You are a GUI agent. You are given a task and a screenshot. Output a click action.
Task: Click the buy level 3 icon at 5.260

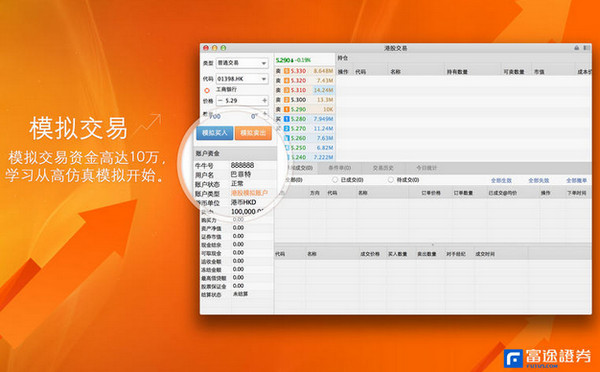tap(287, 138)
